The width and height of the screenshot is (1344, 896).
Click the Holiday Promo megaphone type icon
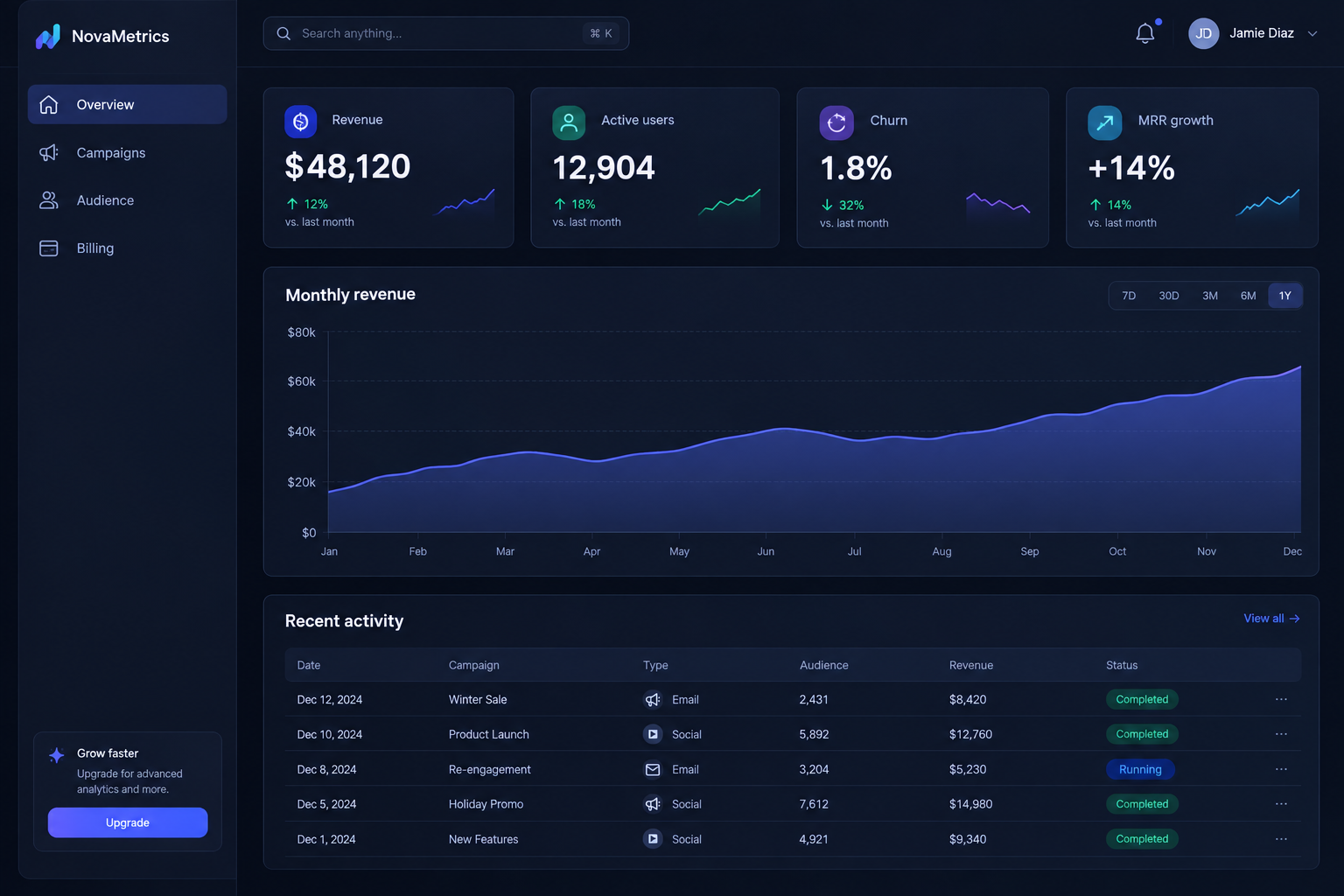click(653, 804)
